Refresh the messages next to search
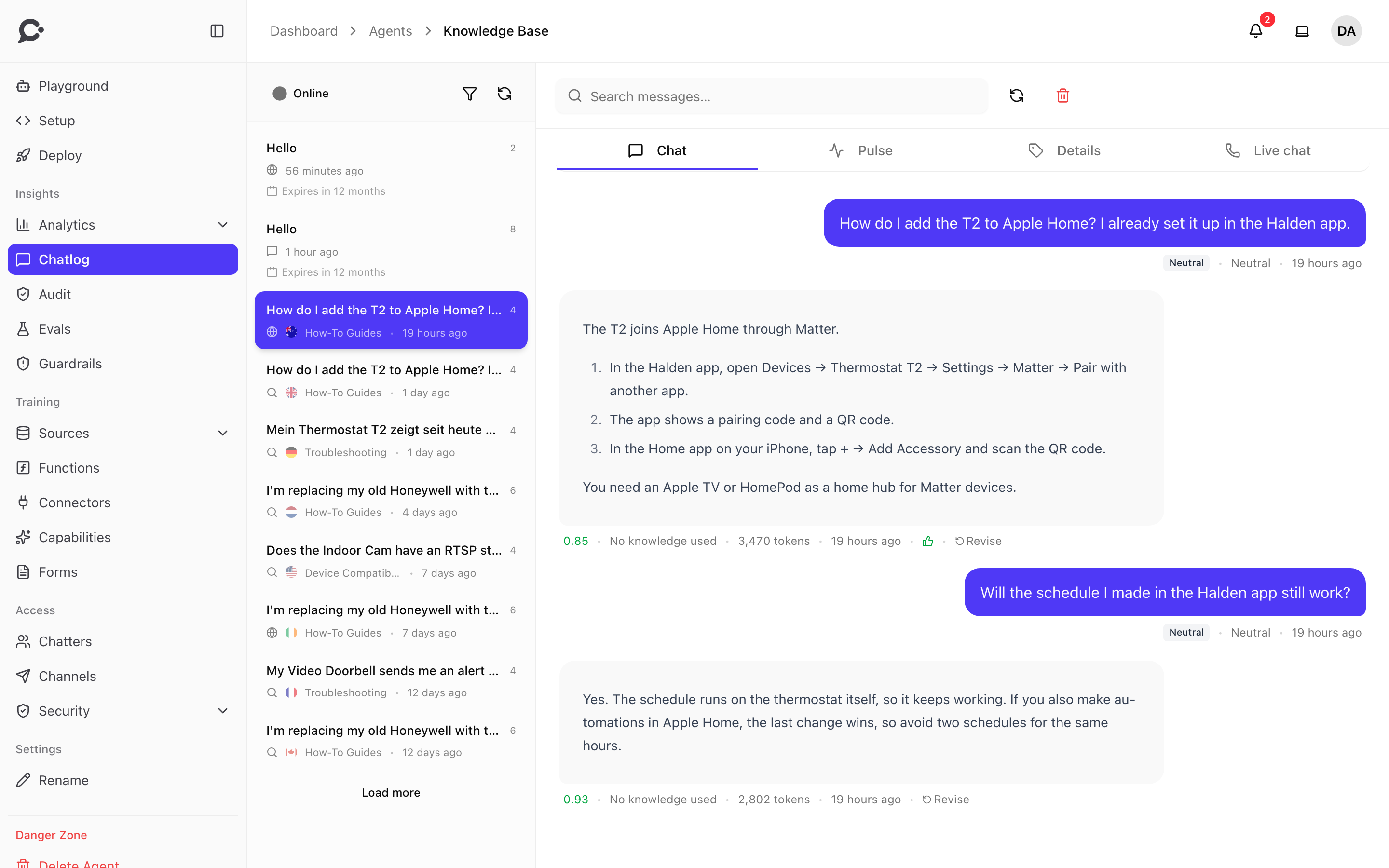 [1017, 96]
